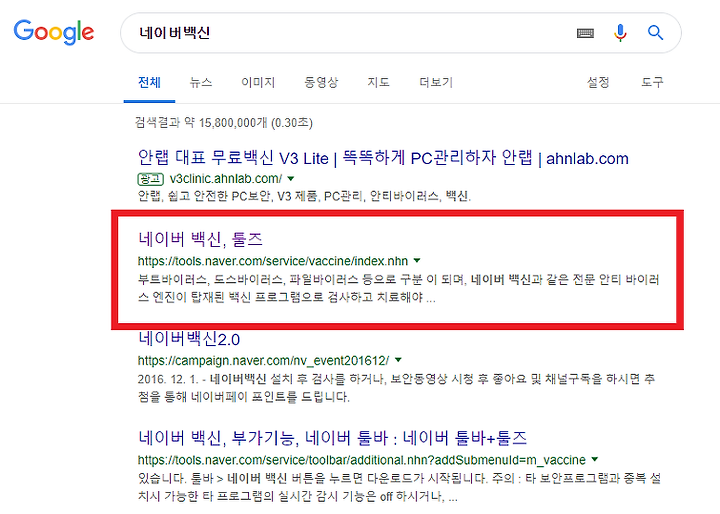Start voice search with the microphone icon
This screenshot has height=514, width=720.
pyautogui.click(x=620, y=33)
